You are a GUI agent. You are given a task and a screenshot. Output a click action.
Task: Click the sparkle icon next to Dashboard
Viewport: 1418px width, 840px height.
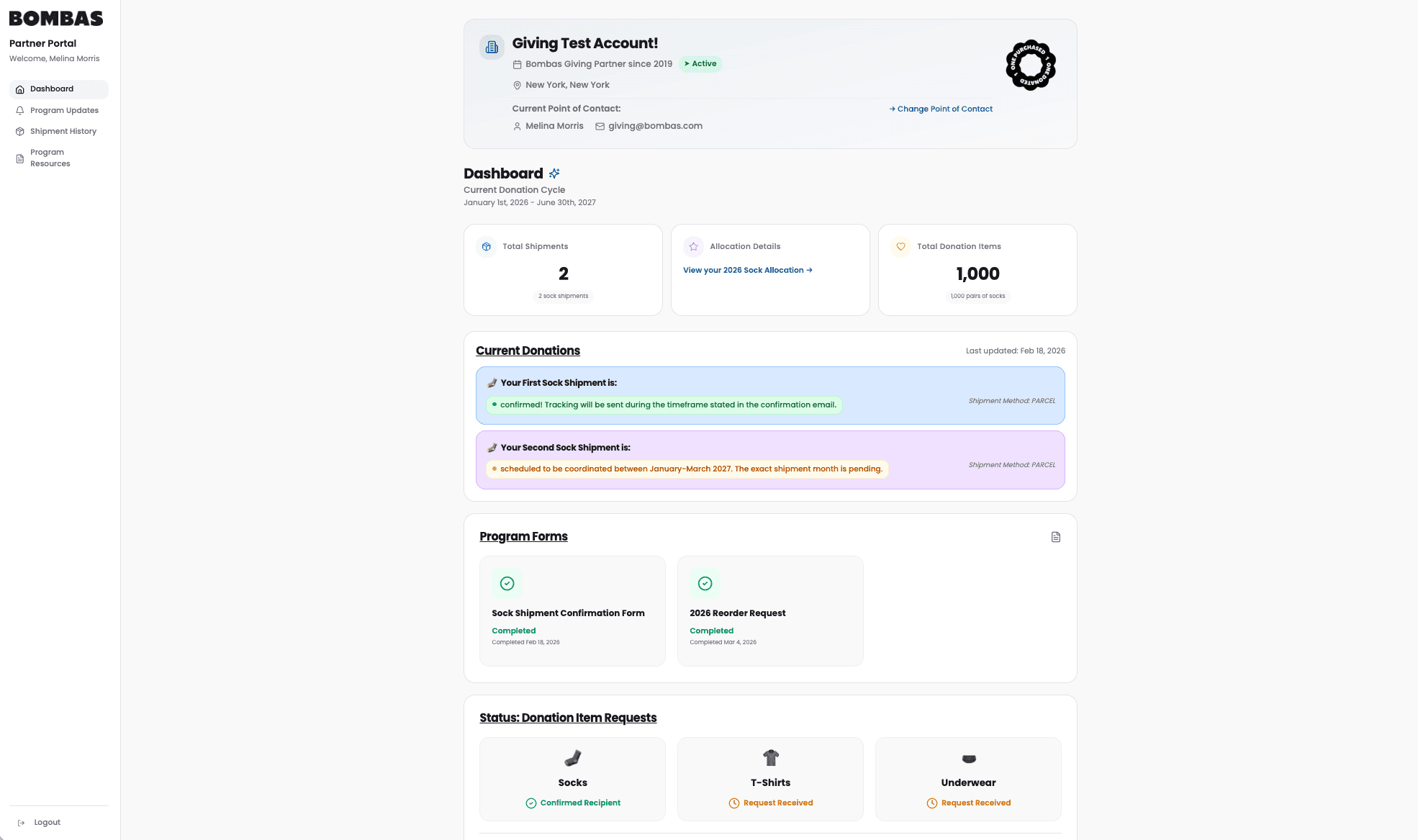(x=554, y=173)
